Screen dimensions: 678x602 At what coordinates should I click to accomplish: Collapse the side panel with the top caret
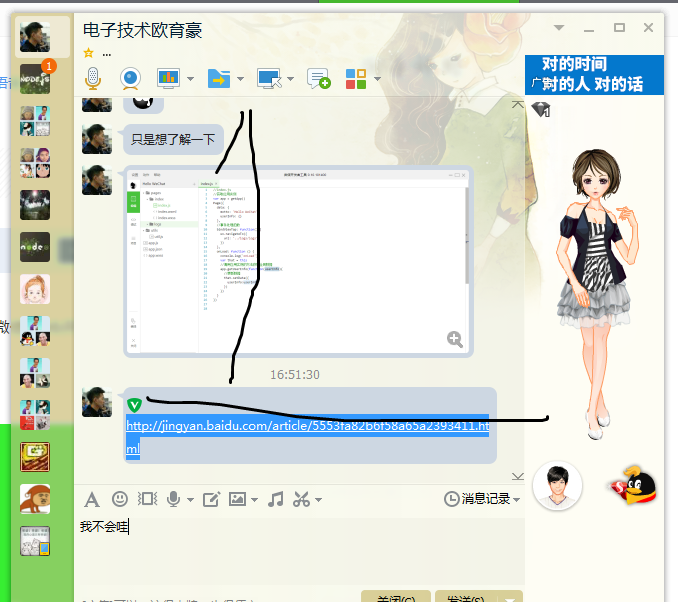(x=518, y=104)
